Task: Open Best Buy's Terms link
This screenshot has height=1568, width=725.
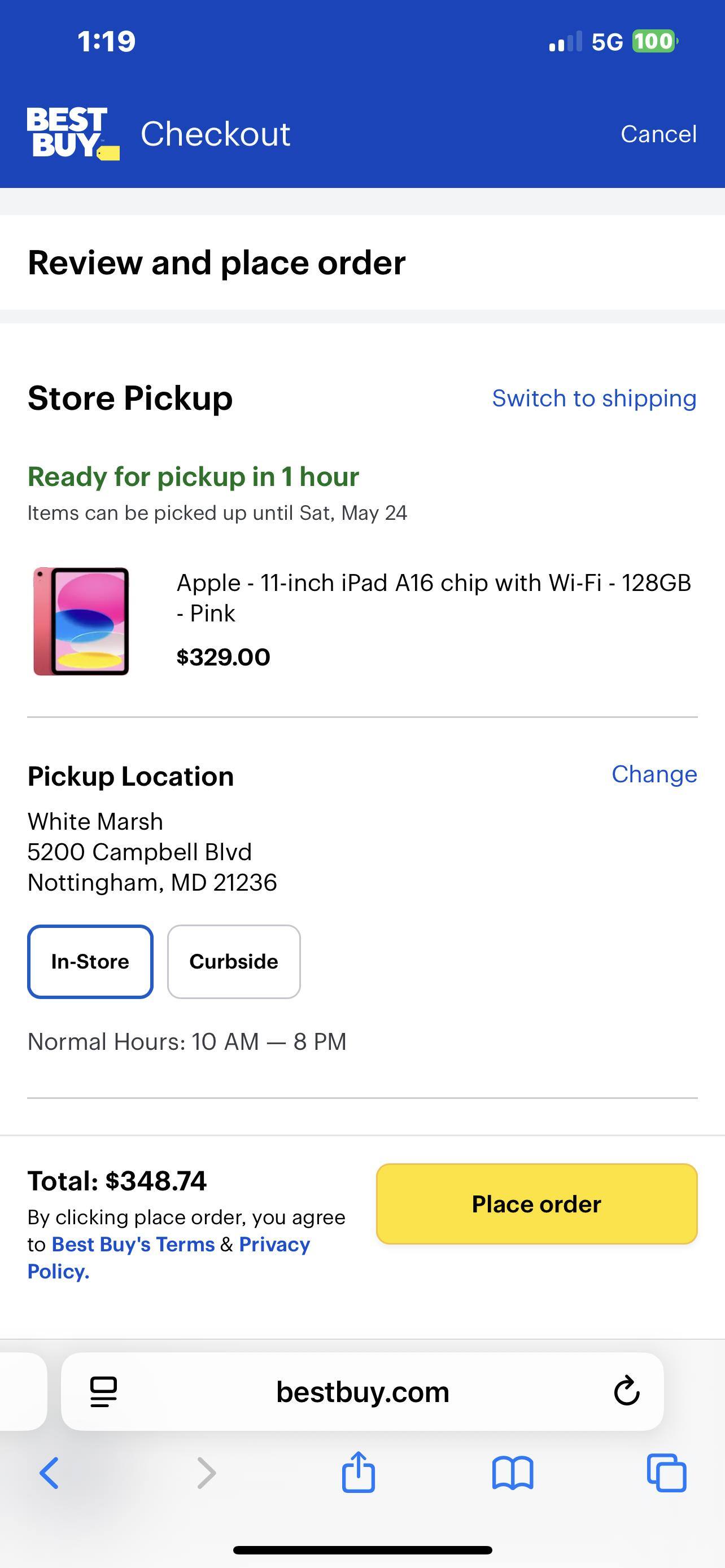Action: tap(133, 1244)
